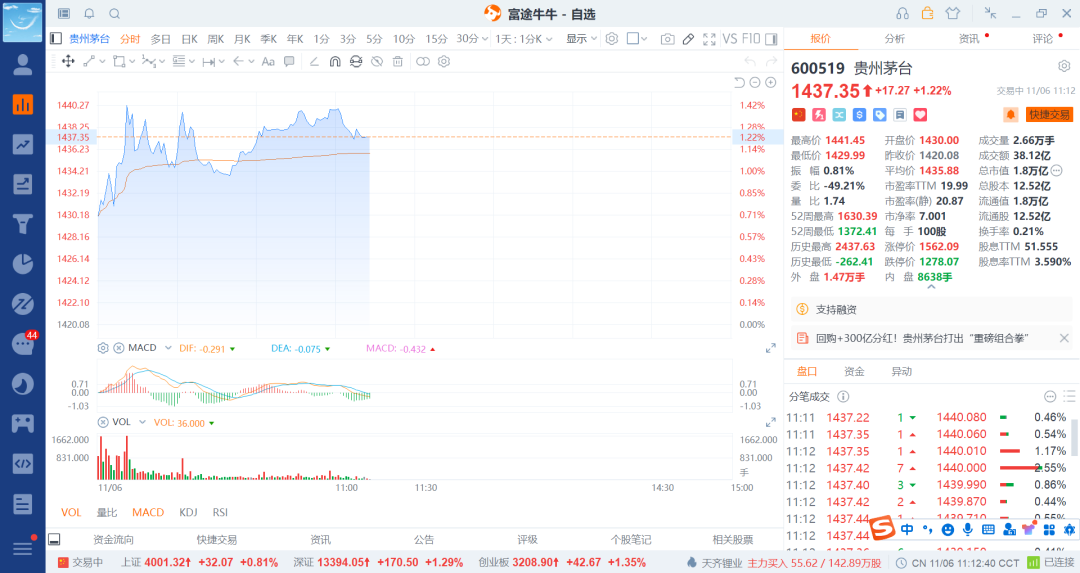Open the market trend line icon in the sidebar
The width and height of the screenshot is (1080, 573).
[23, 144]
